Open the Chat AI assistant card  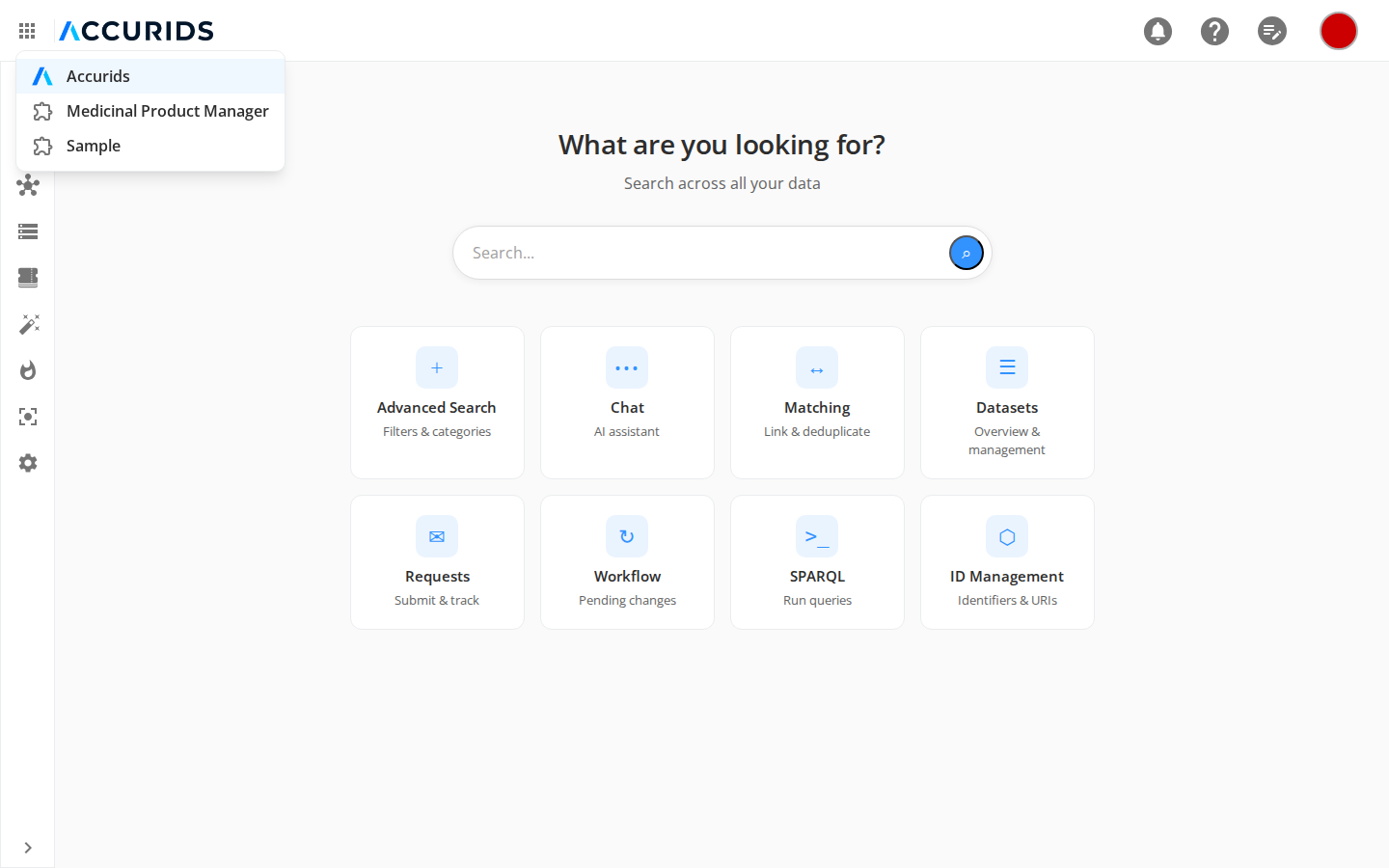[x=627, y=402]
